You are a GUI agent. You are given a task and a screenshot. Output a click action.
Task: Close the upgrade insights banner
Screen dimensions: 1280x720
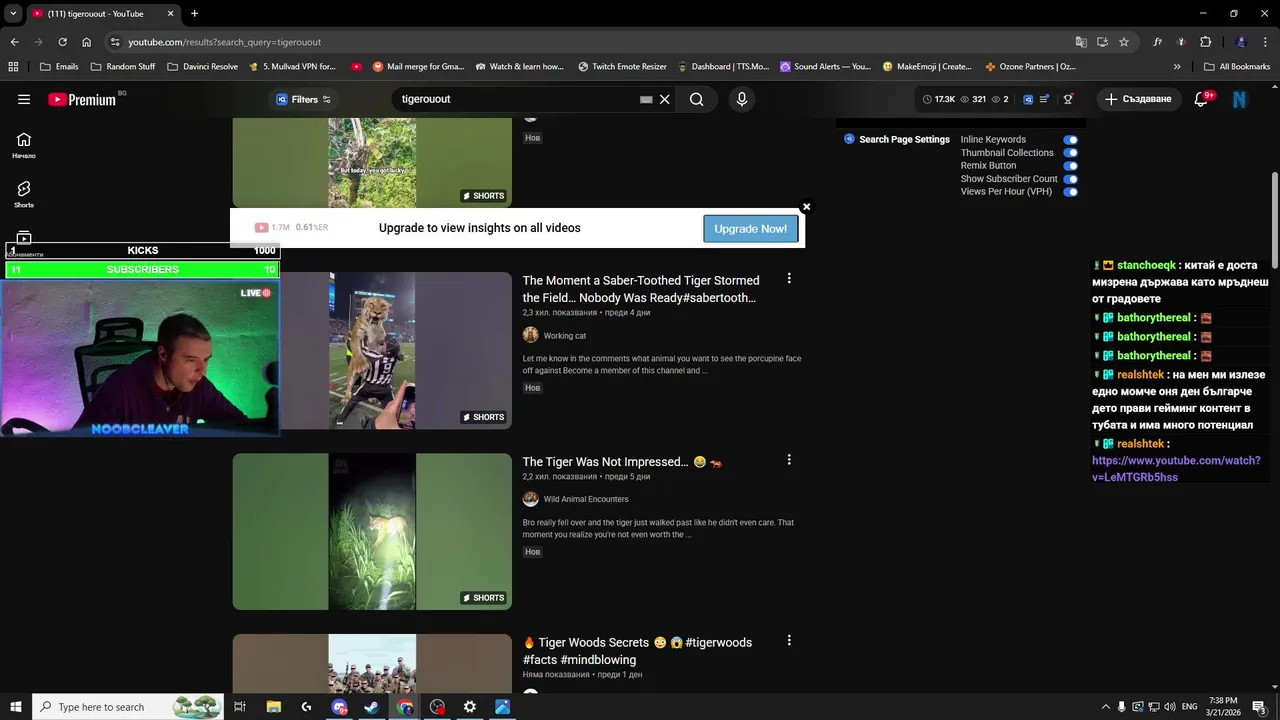806,207
